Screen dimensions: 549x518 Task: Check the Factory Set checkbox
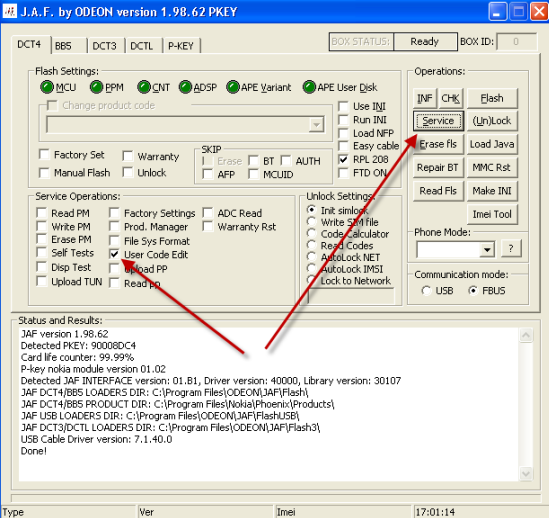[x=44, y=154]
